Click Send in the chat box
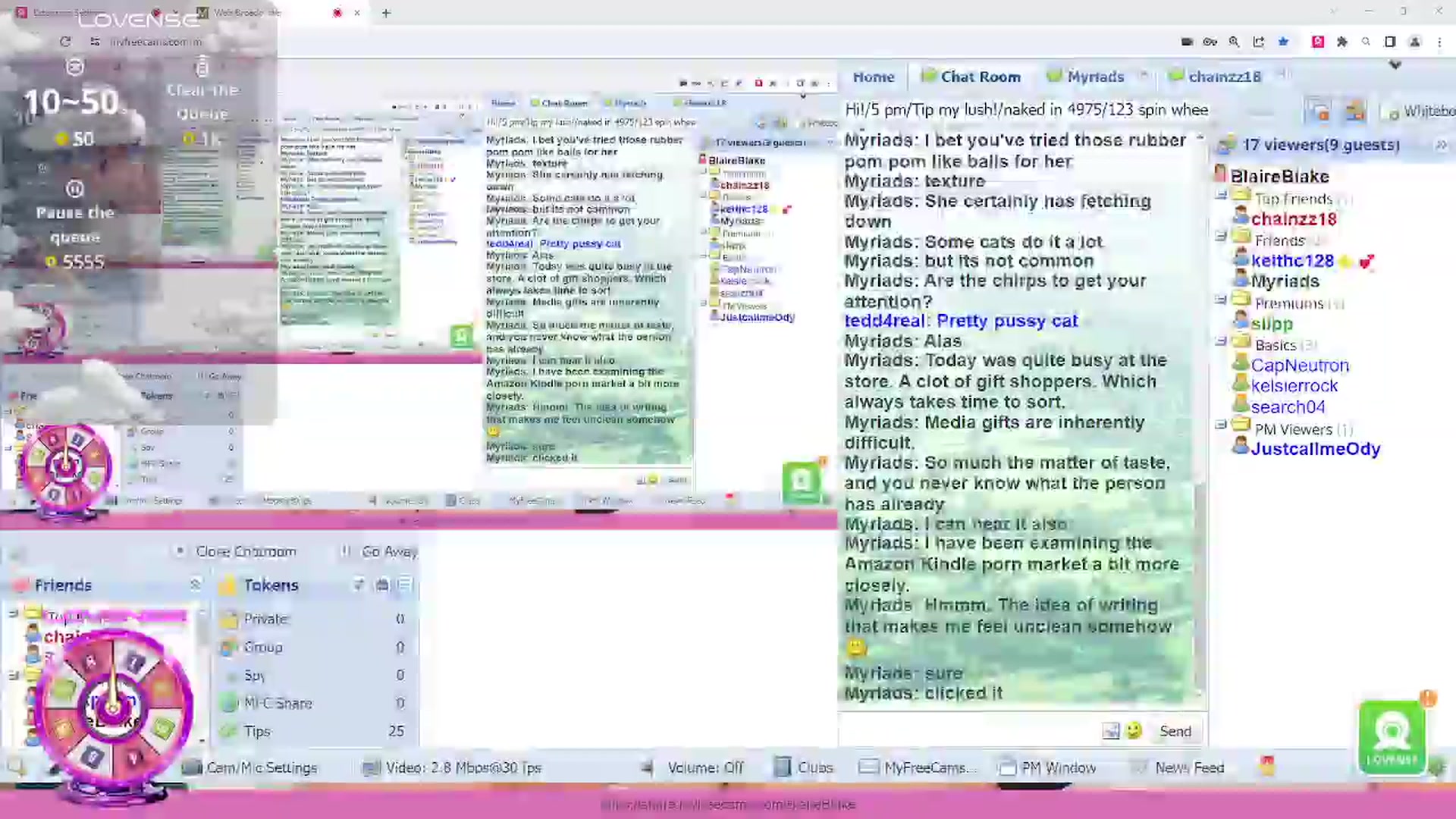 tap(1175, 731)
